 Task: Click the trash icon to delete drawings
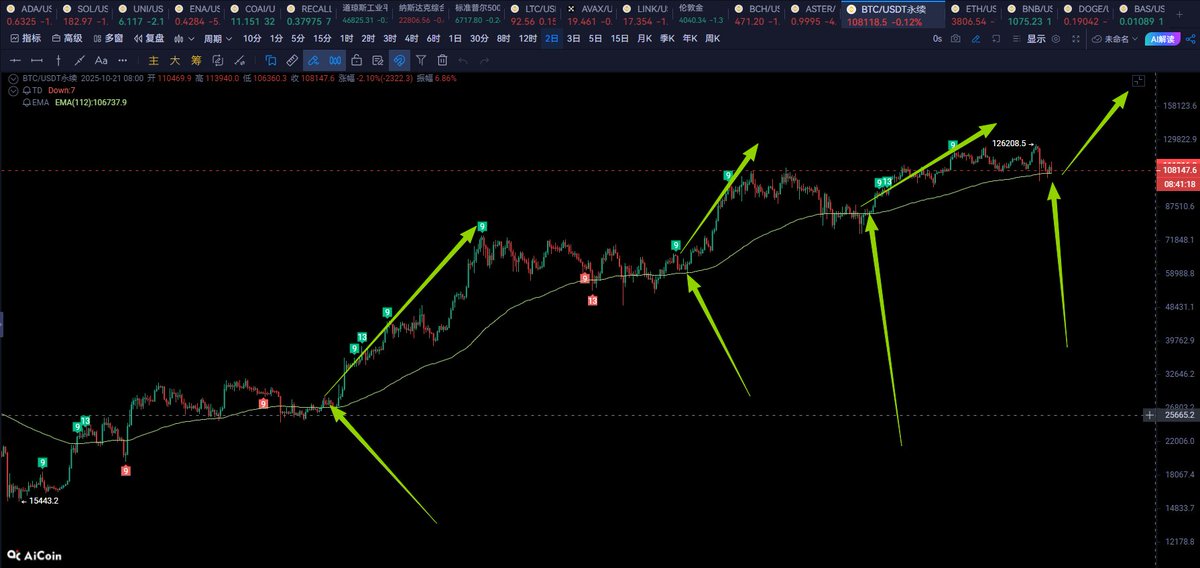pyautogui.click(x=443, y=60)
